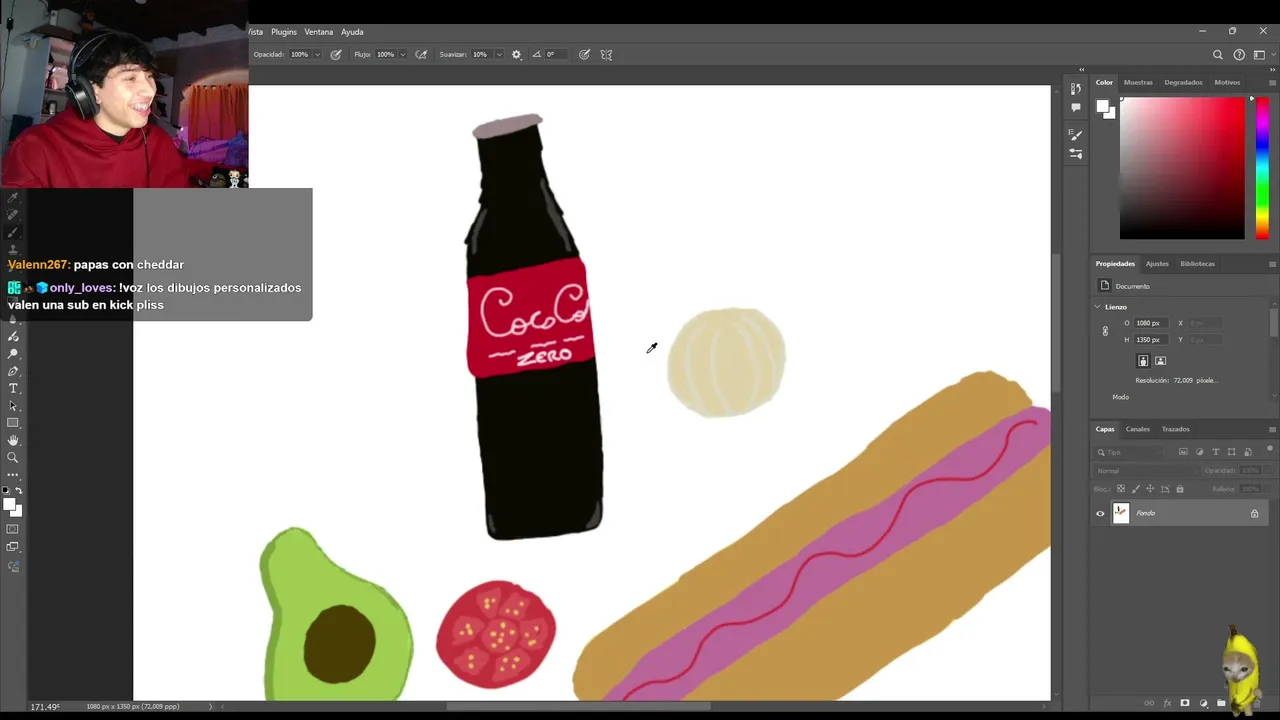This screenshot has height=720, width=1280.
Task: Open the workspace switcher dropdown
Action: [1260, 55]
